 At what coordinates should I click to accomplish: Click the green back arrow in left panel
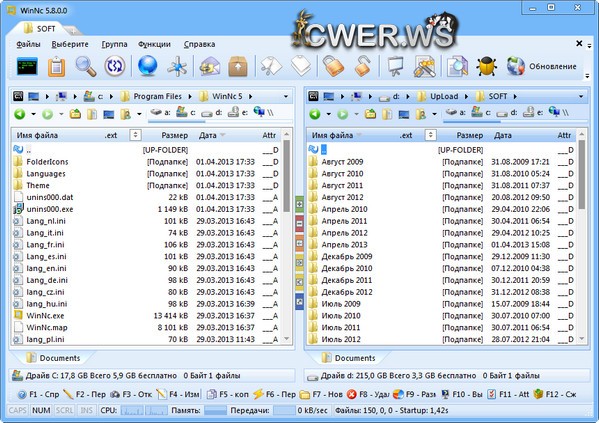[x=19, y=114]
